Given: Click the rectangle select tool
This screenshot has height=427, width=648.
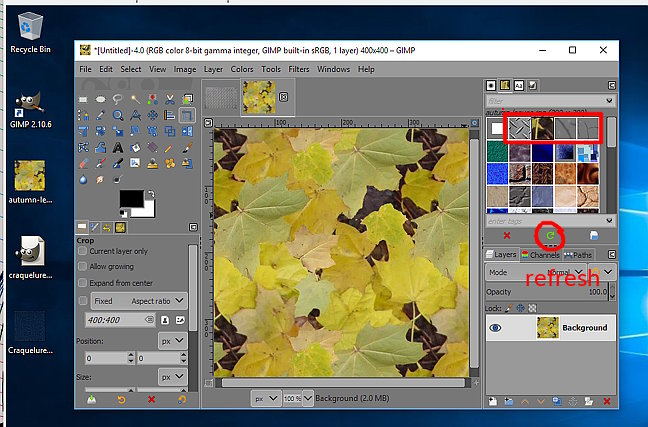Looking at the screenshot, I should (85, 99).
